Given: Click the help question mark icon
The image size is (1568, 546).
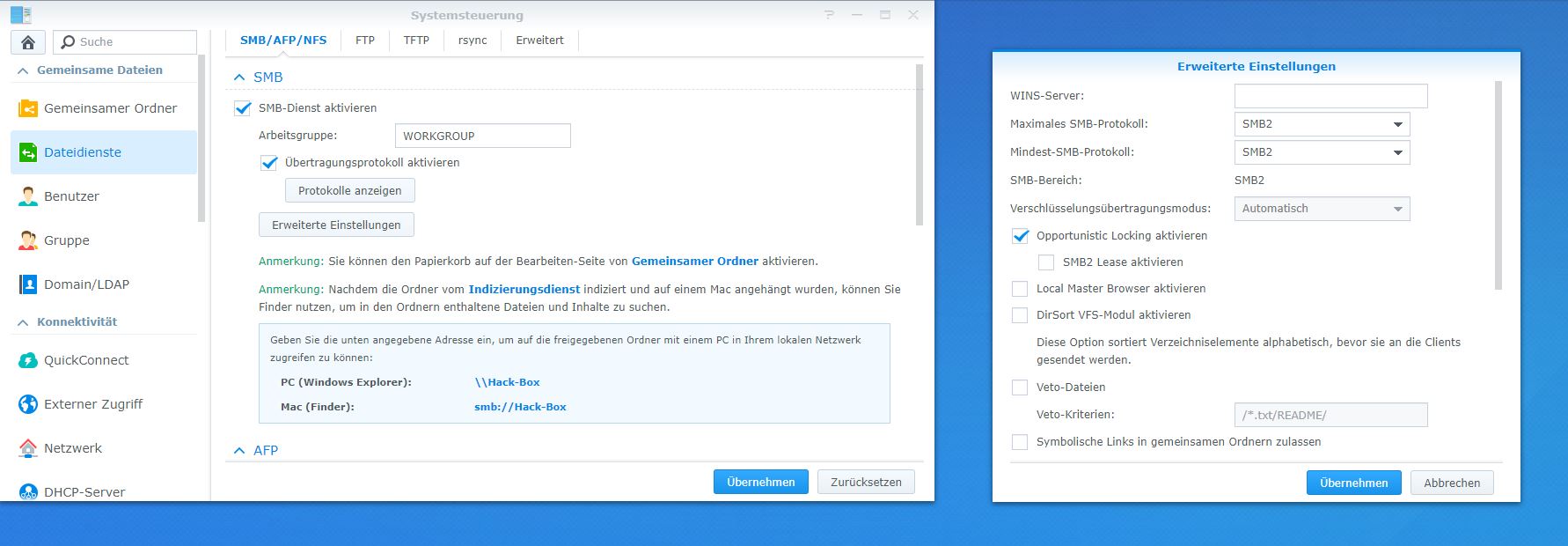Looking at the screenshot, I should pos(829,15).
